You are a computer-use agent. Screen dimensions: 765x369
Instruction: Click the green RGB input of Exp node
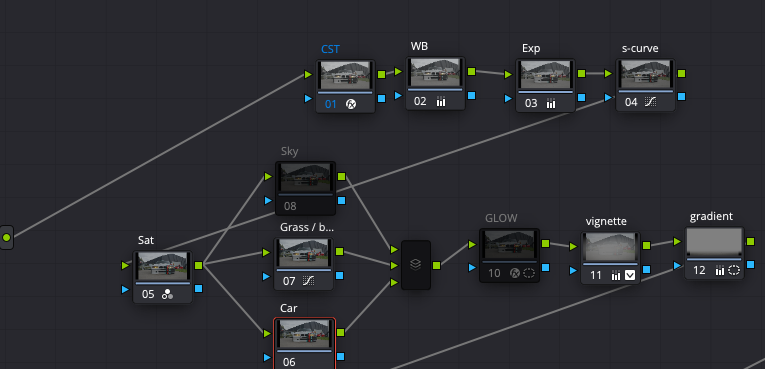tap(508, 74)
